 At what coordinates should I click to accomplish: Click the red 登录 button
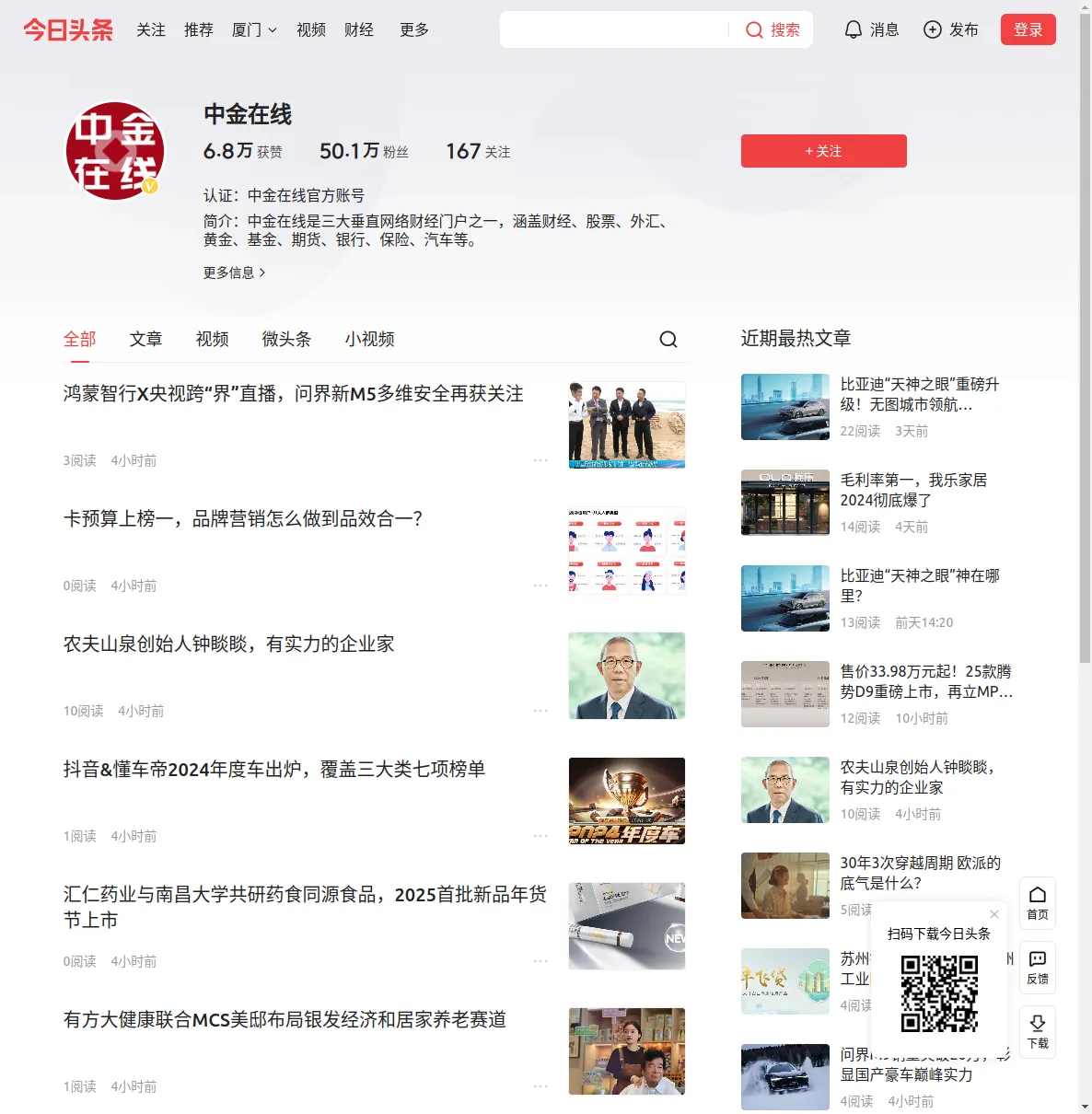click(x=1028, y=29)
